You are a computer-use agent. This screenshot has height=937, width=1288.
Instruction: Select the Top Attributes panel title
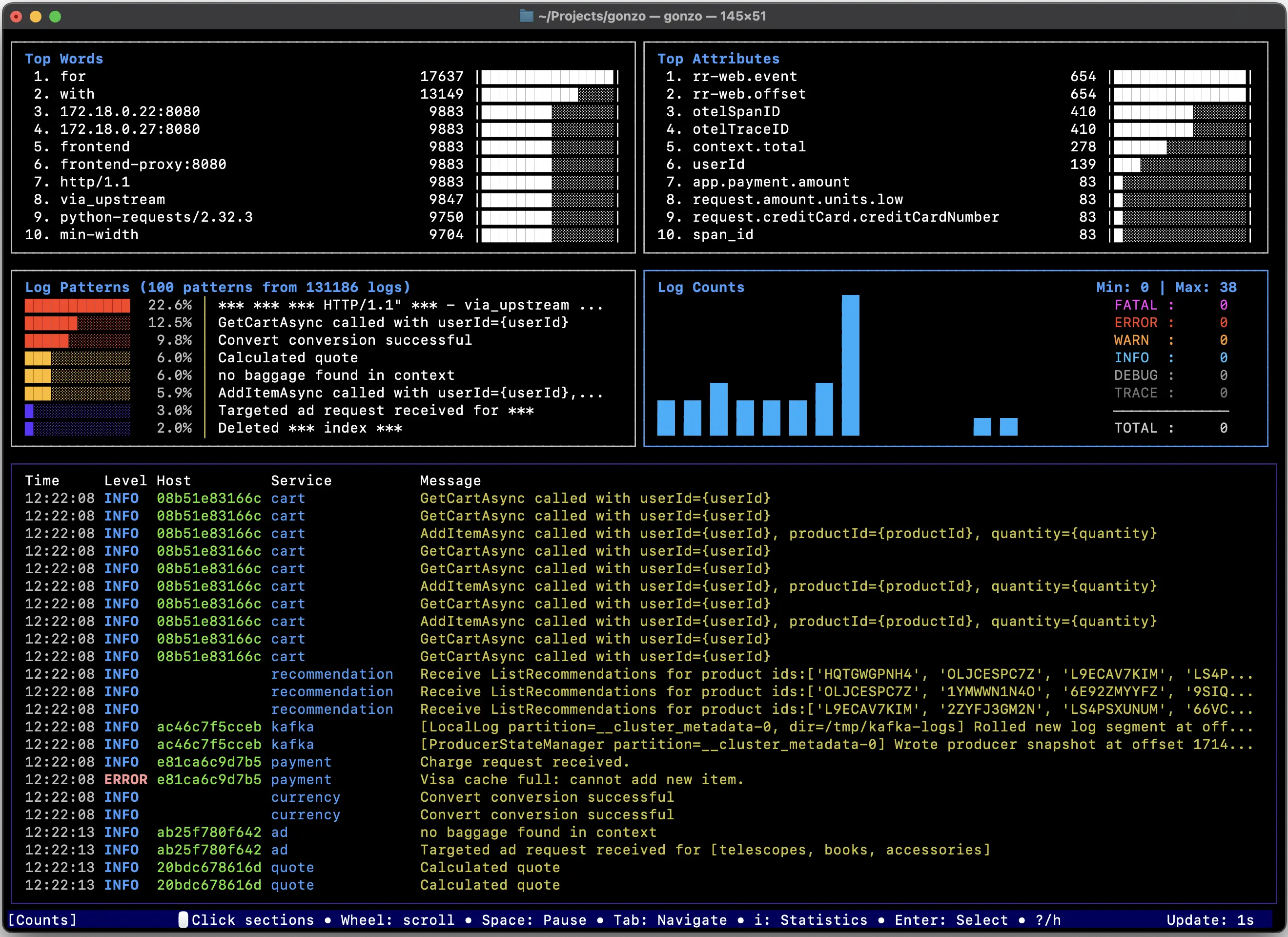tap(718, 59)
